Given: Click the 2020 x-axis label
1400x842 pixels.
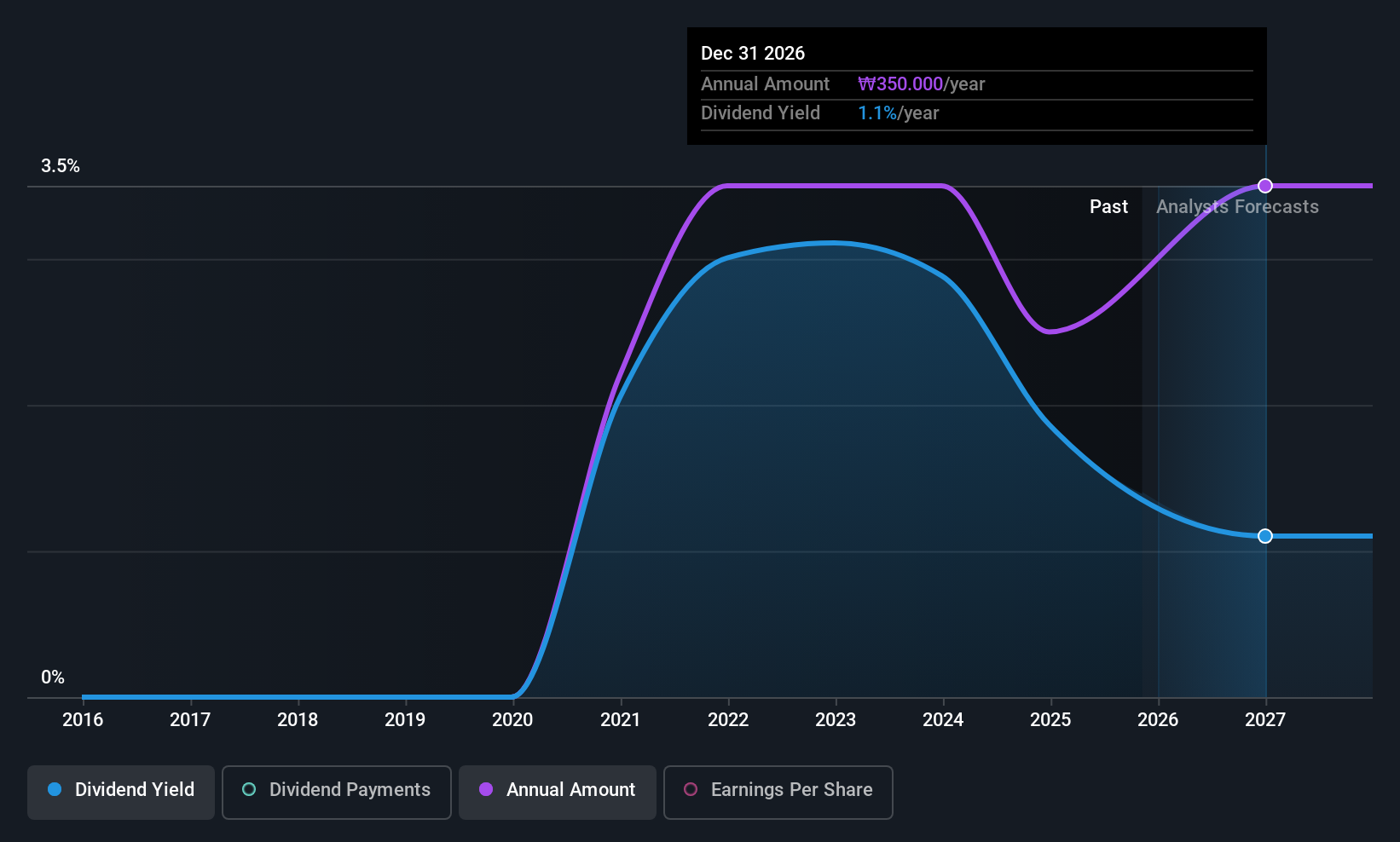Looking at the screenshot, I should click(512, 720).
